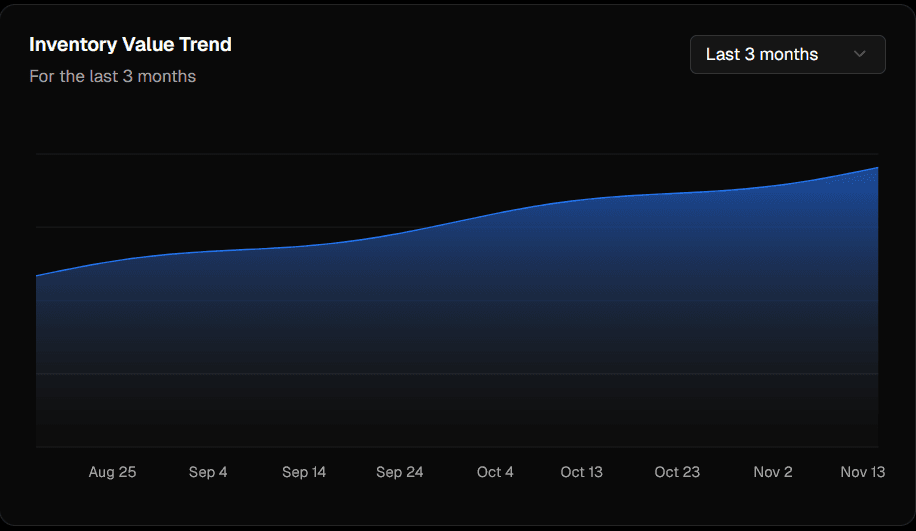Select the Oct 13 date label

tap(581, 472)
